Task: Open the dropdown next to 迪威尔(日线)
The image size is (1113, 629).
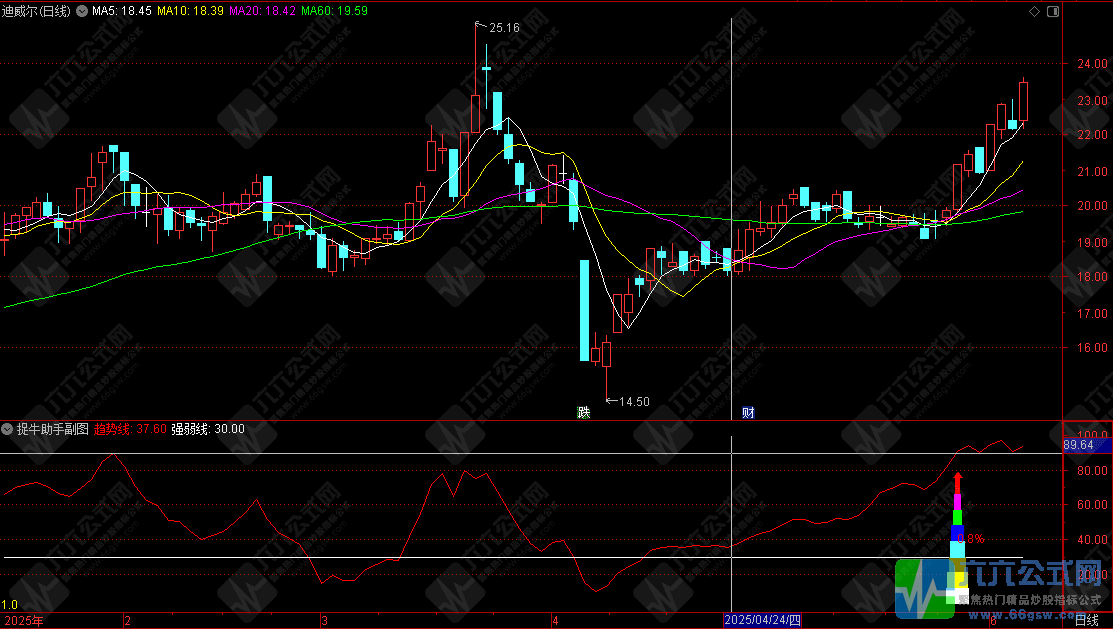Action: coord(80,11)
